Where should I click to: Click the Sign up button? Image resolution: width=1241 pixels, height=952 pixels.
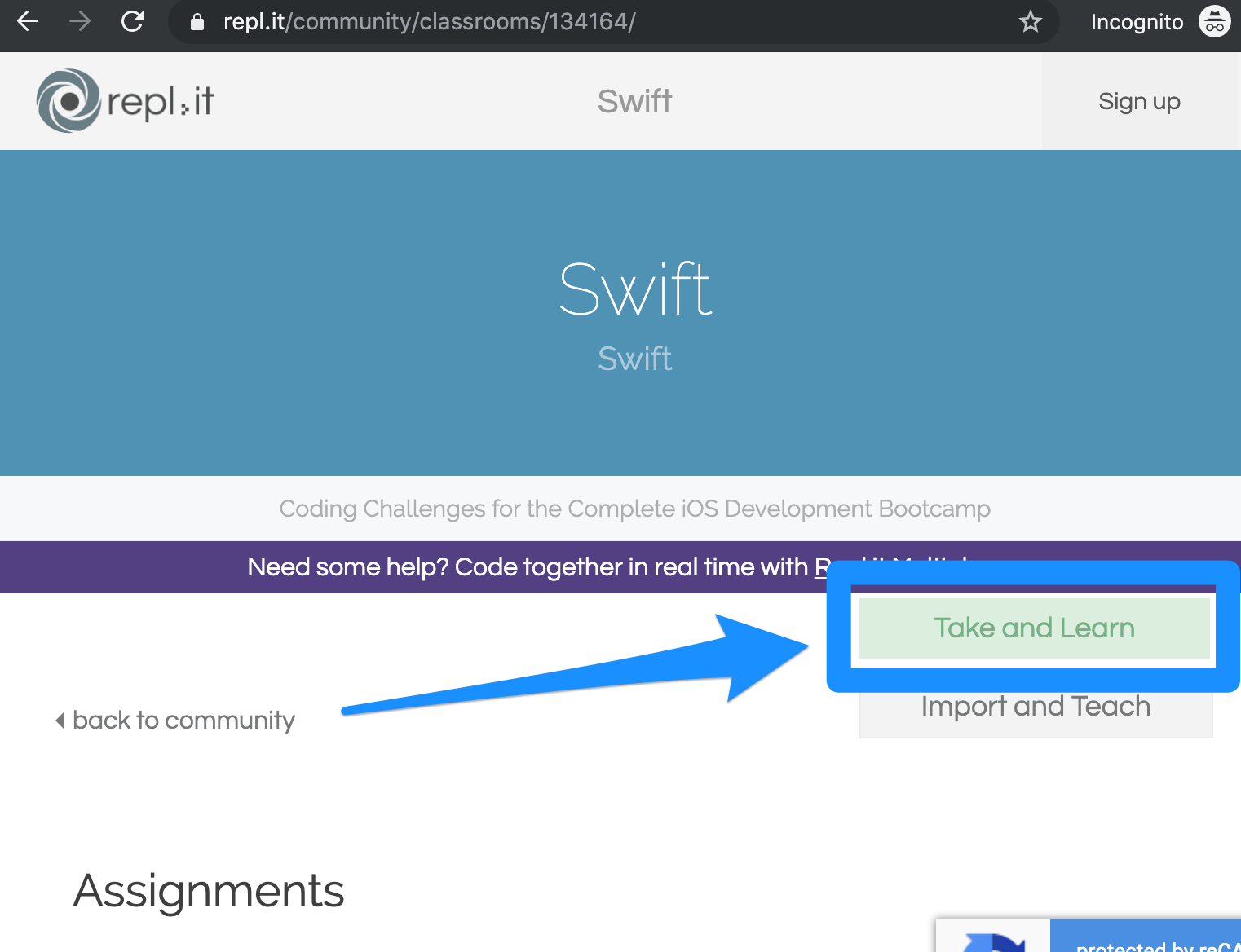point(1139,101)
